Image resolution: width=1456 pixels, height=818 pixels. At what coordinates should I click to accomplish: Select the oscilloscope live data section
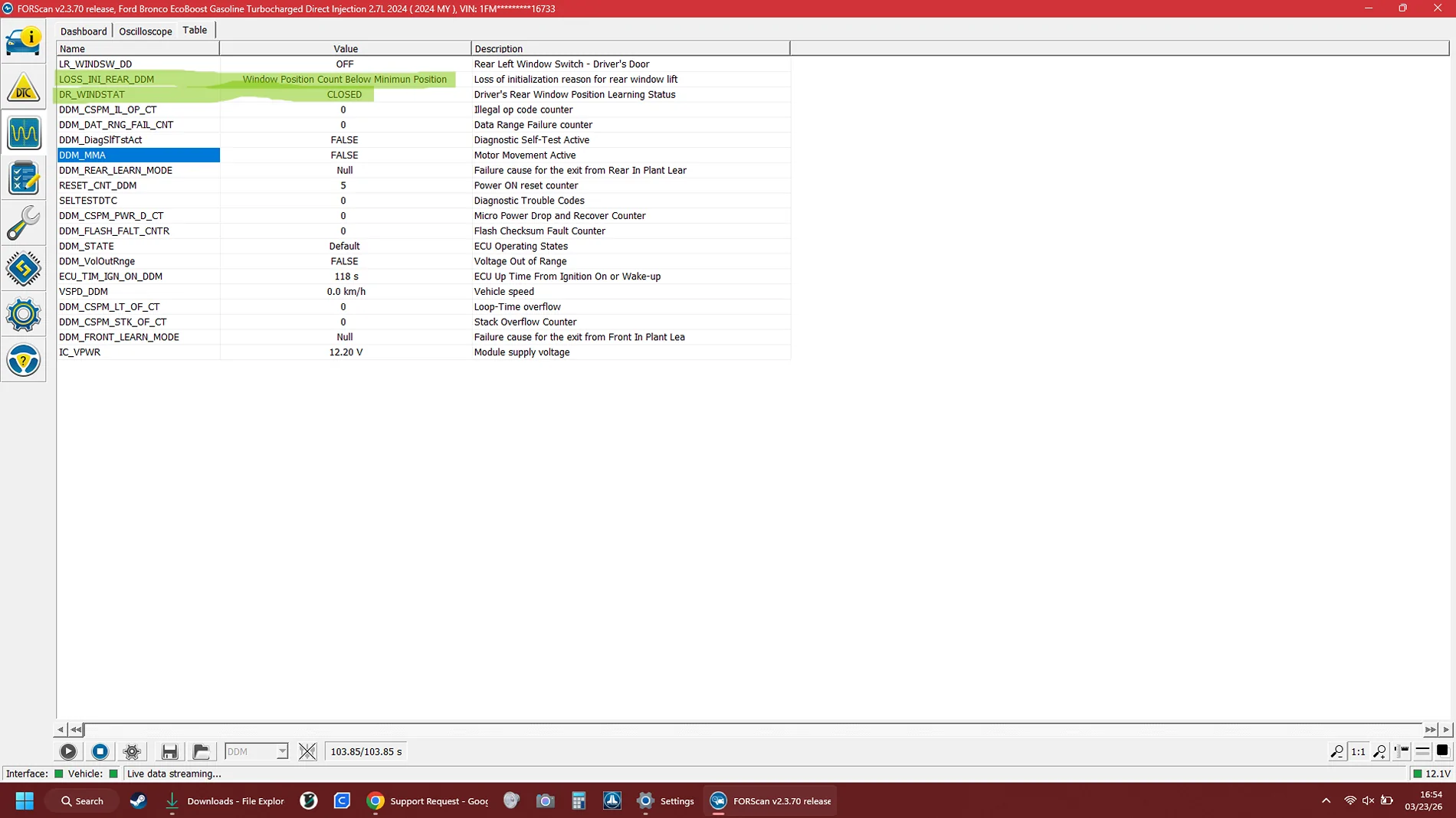click(24, 133)
